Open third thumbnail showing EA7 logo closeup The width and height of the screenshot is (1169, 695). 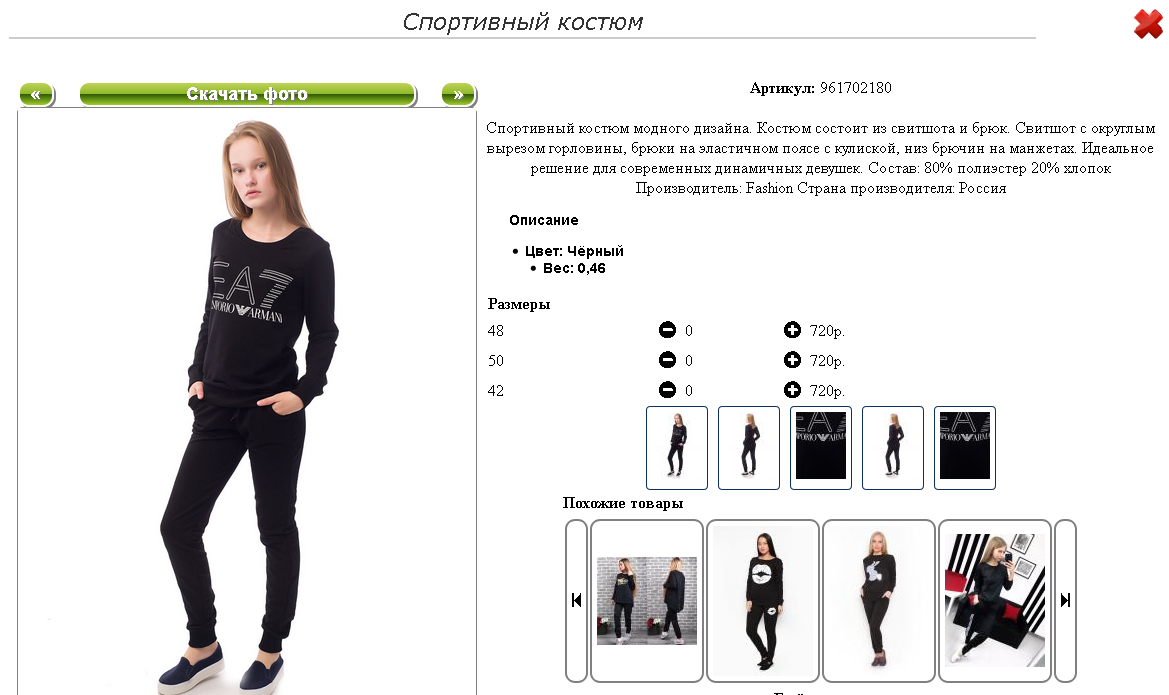click(x=821, y=447)
